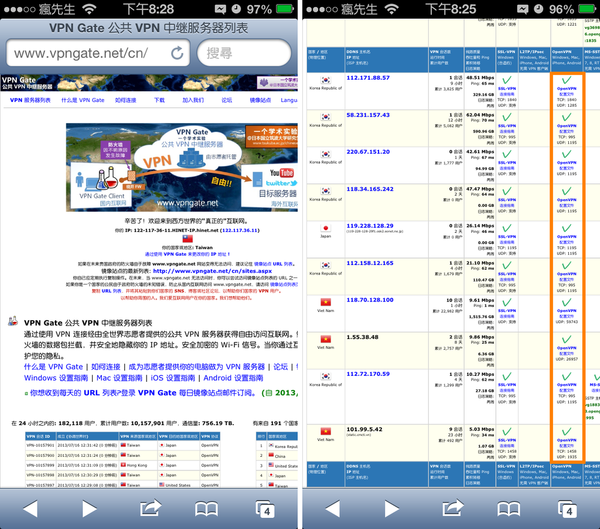Tap the forward arrow in the left screenshot toolbar
Image resolution: width=600 pixels, height=529 pixels.
point(90,509)
